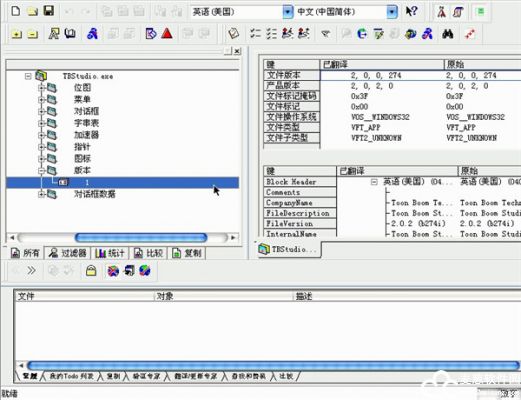The image size is (521, 400).
Task: Switch to the 过滤器 tab
Action: 67,253
